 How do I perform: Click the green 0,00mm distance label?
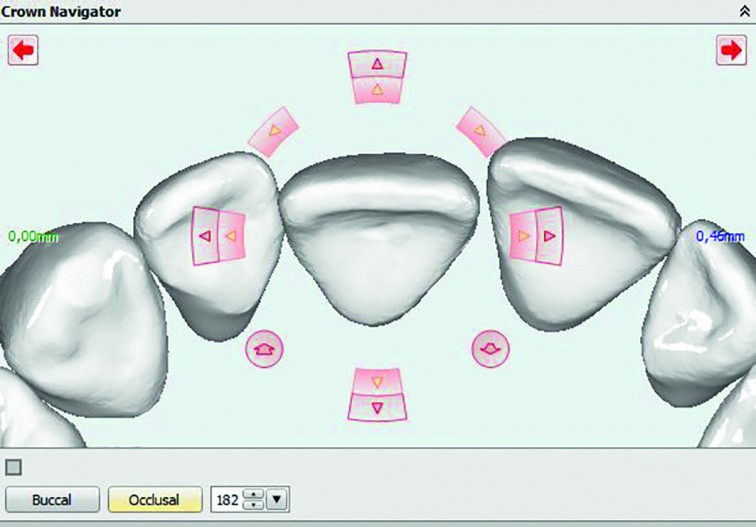[33, 237]
